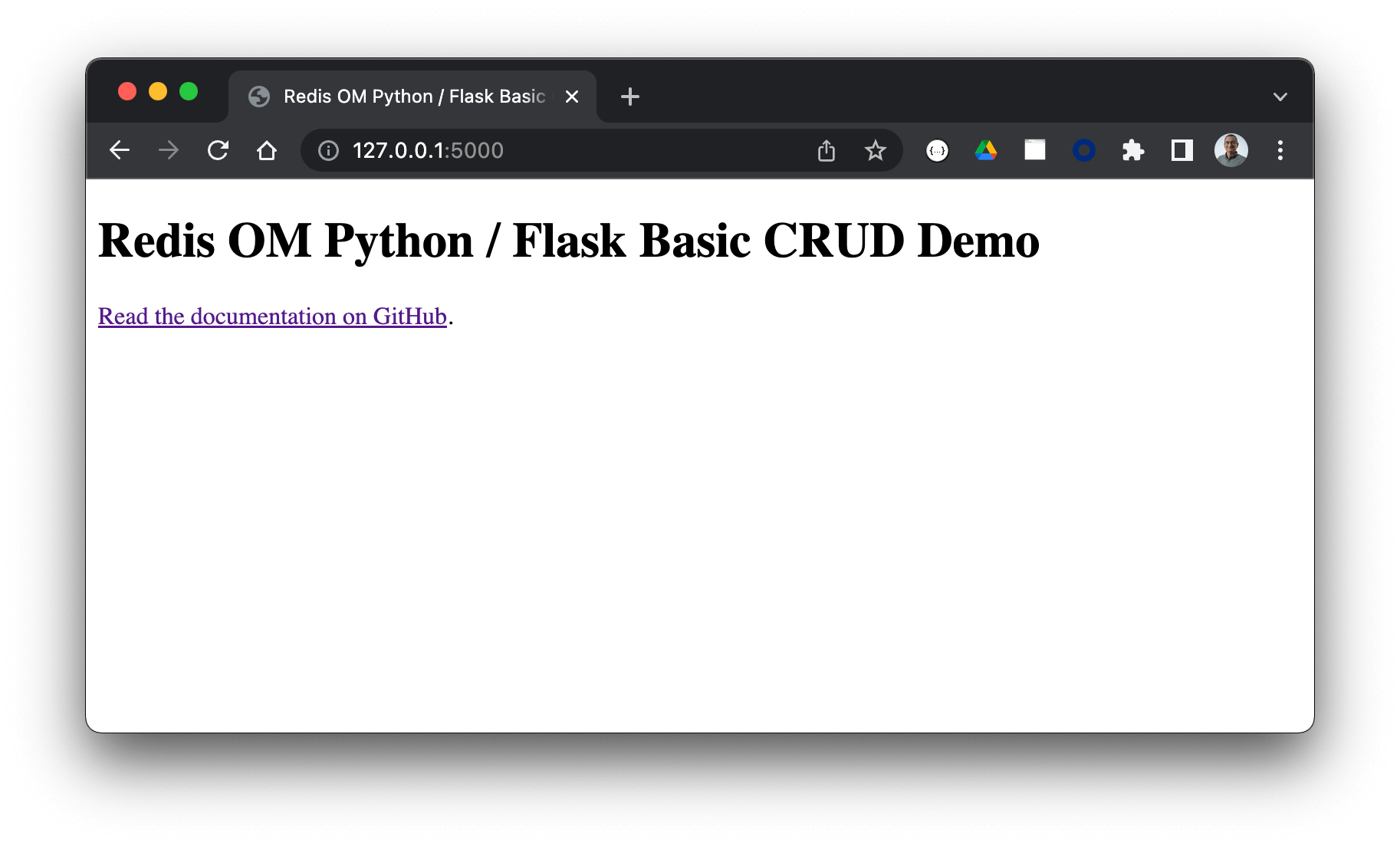The image size is (1400, 846).
Task: Click the white window extension icon
Action: [1034, 150]
